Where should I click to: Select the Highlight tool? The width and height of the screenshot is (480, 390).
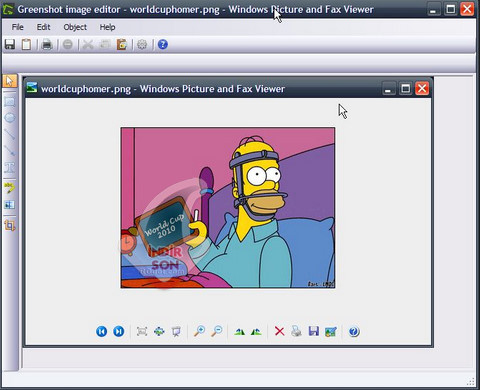[x=10, y=188]
